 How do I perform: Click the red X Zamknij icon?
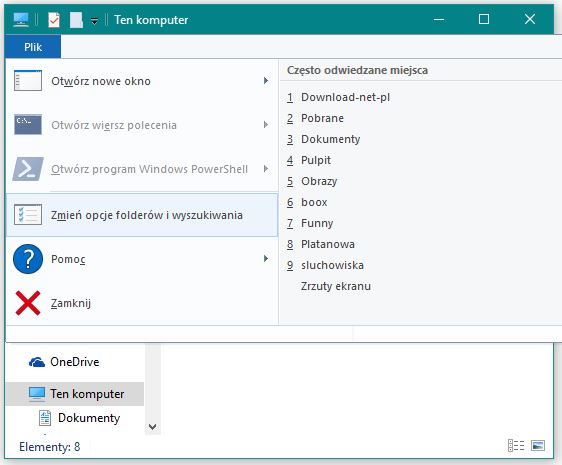pyautogui.click(x=28, y=303)
